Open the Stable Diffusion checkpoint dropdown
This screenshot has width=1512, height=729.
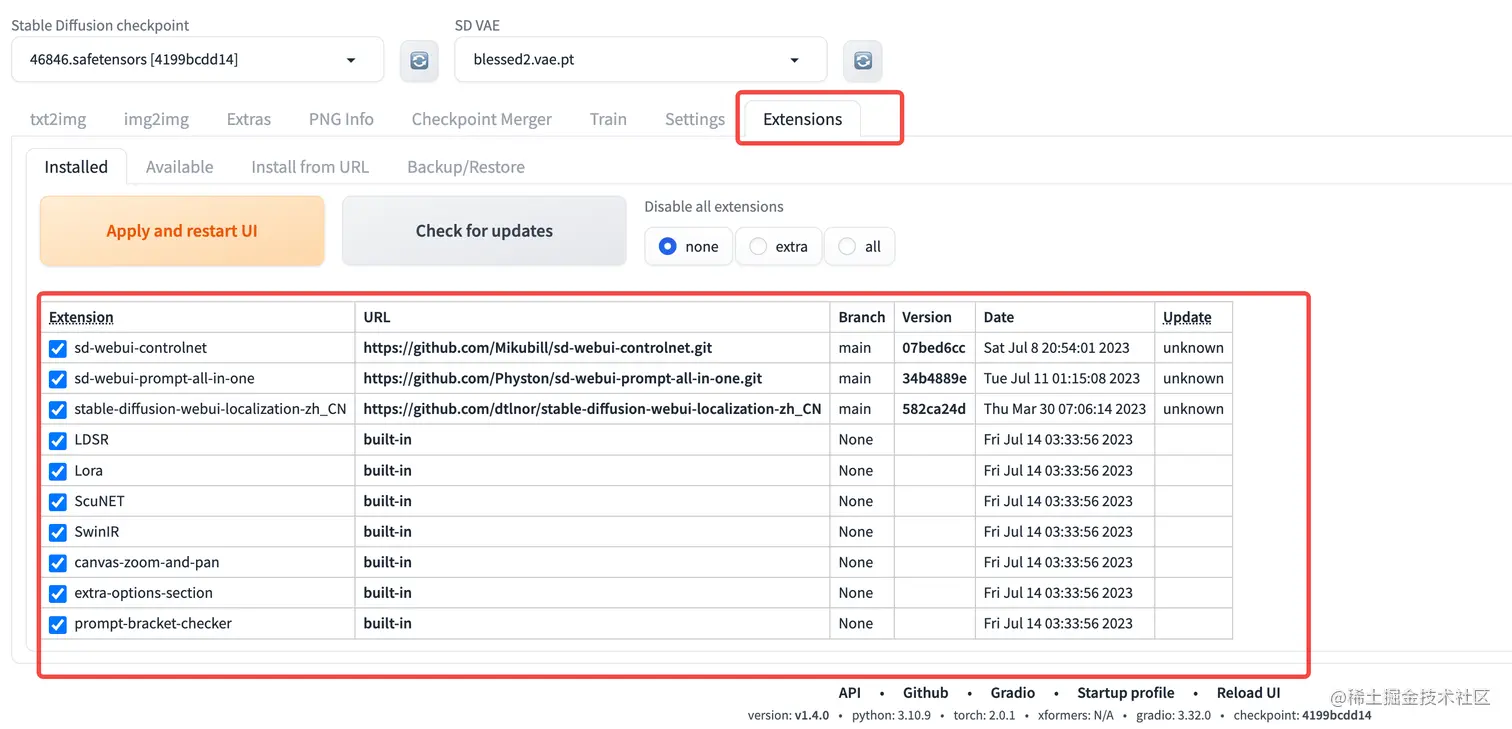click(x=197, y=60)
